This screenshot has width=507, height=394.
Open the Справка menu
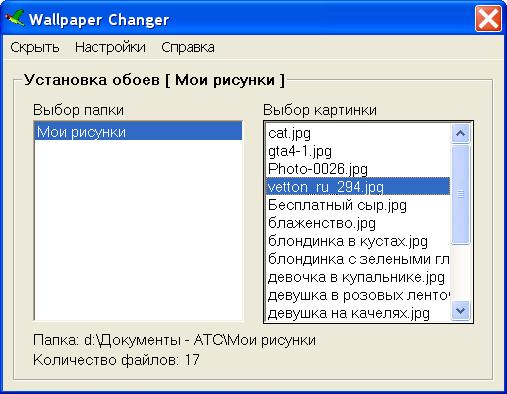188,47
